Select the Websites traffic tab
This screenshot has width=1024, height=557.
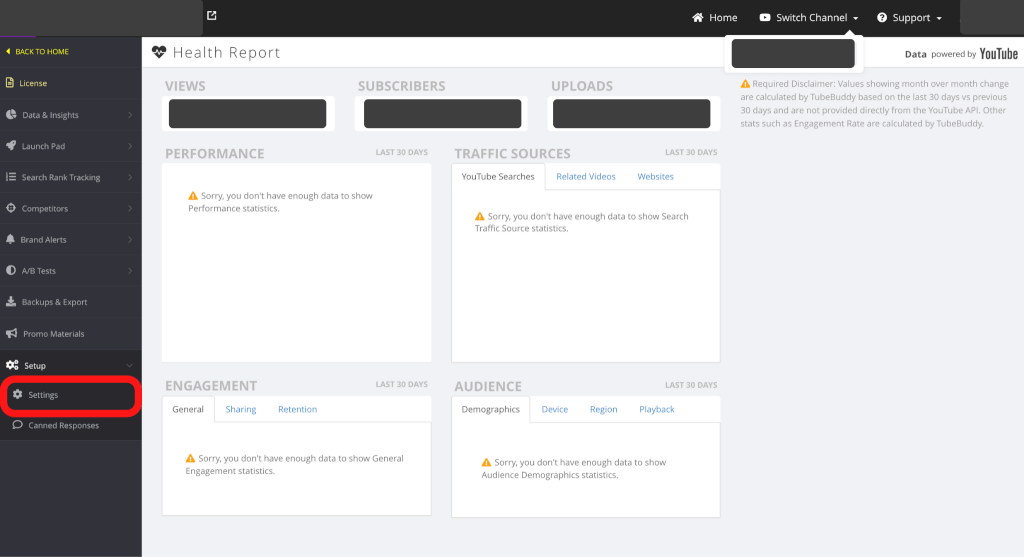coord(655,177)
